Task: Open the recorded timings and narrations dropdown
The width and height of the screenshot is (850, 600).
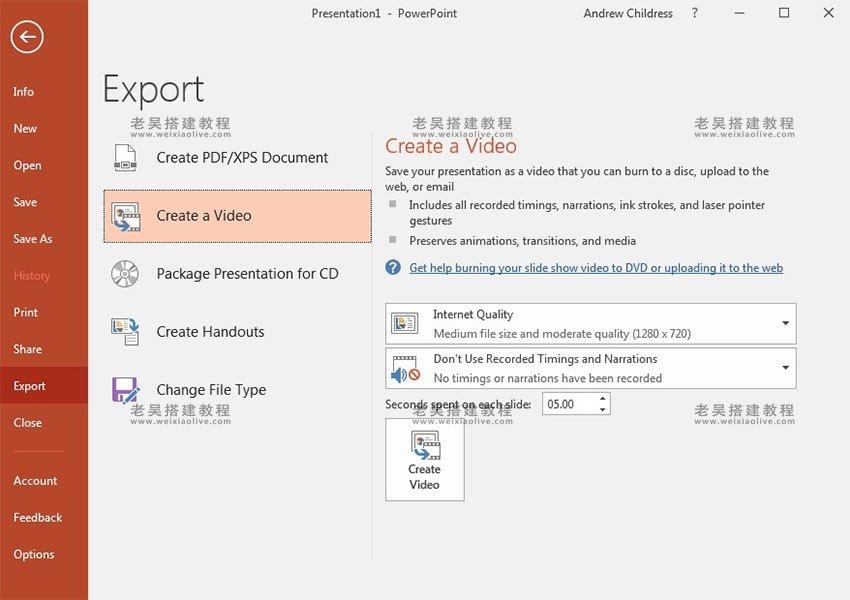Action: click(x=786, y=367)
